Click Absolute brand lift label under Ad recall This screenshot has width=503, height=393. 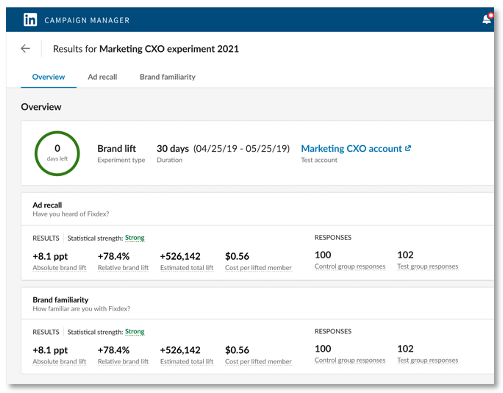pos(59,268)
